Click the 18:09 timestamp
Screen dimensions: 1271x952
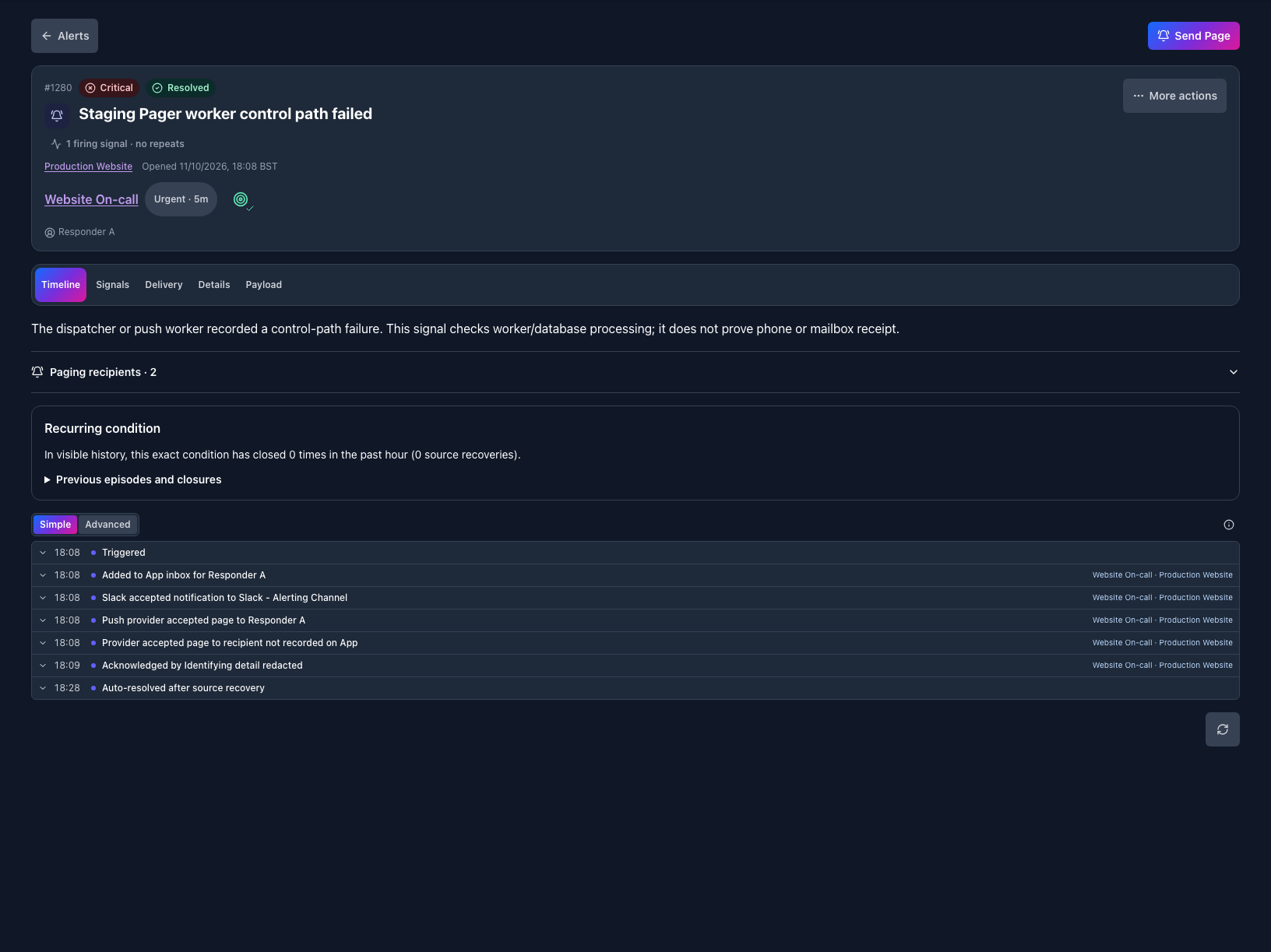point(67,666)
